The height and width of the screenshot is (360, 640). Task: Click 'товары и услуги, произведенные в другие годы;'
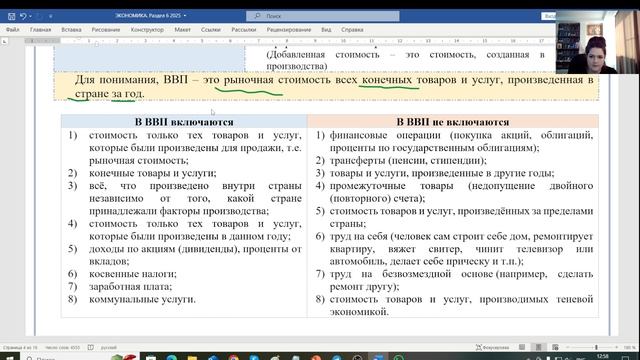point(442,173)
